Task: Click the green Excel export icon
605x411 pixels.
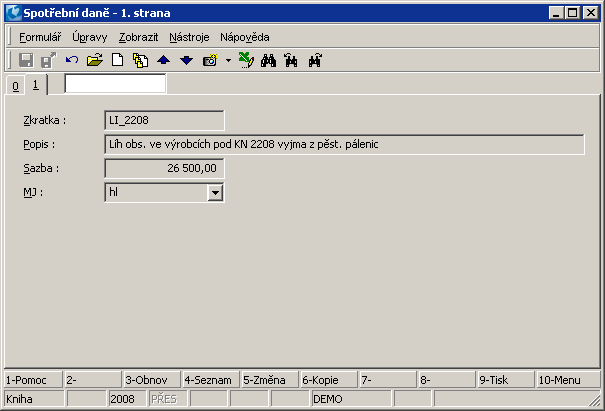Action: click(246, 60)
